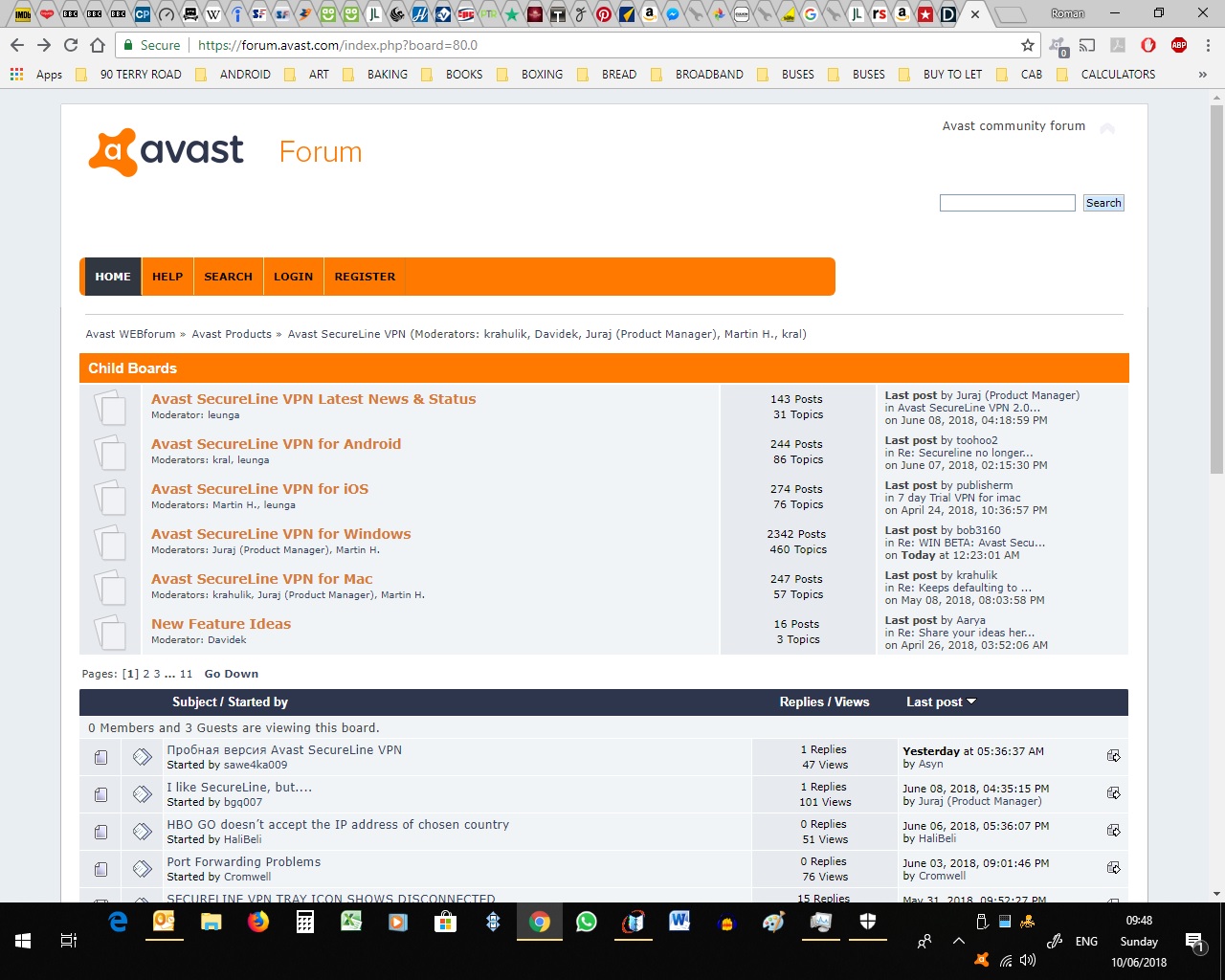Switch to the Google browser tab

[811, 13]
